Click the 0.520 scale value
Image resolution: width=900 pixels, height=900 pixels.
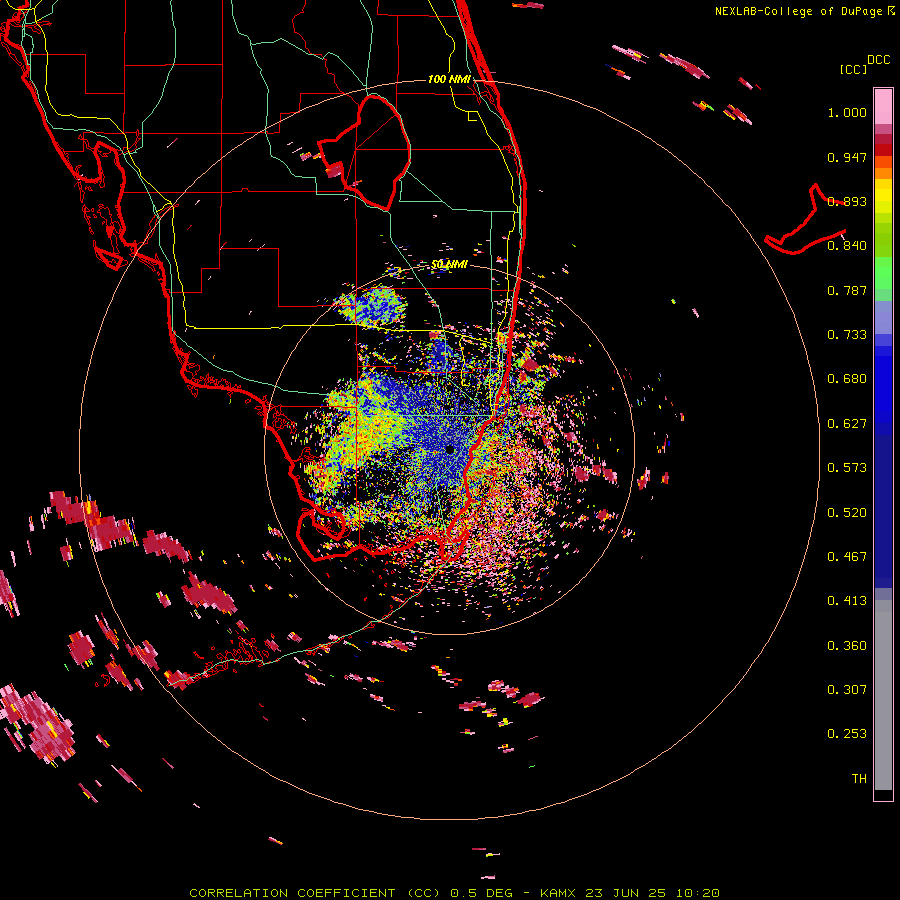click(x=847, y=513)
